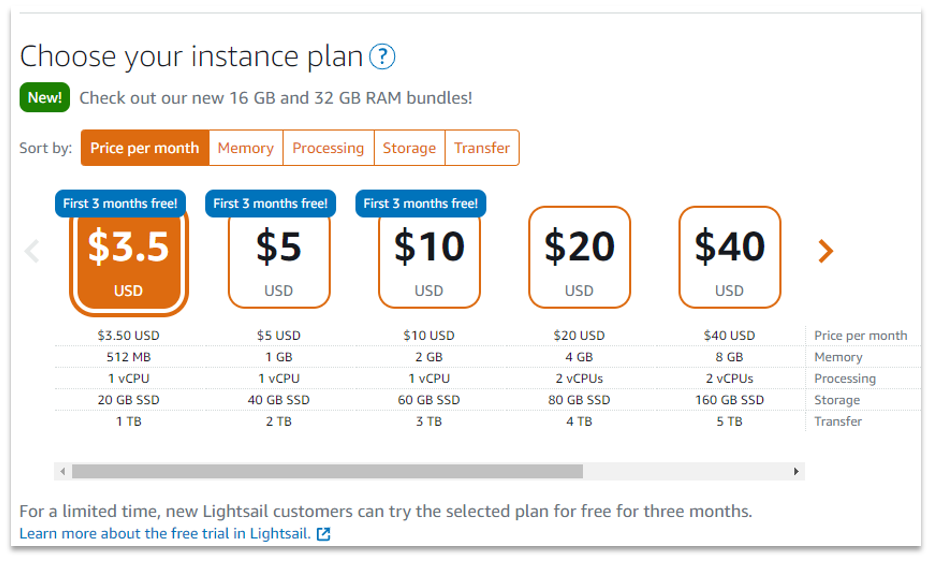This screenshot has height=564, width=929.
Task: Sort plans by Price per month
Action: [x=145, y=148]
